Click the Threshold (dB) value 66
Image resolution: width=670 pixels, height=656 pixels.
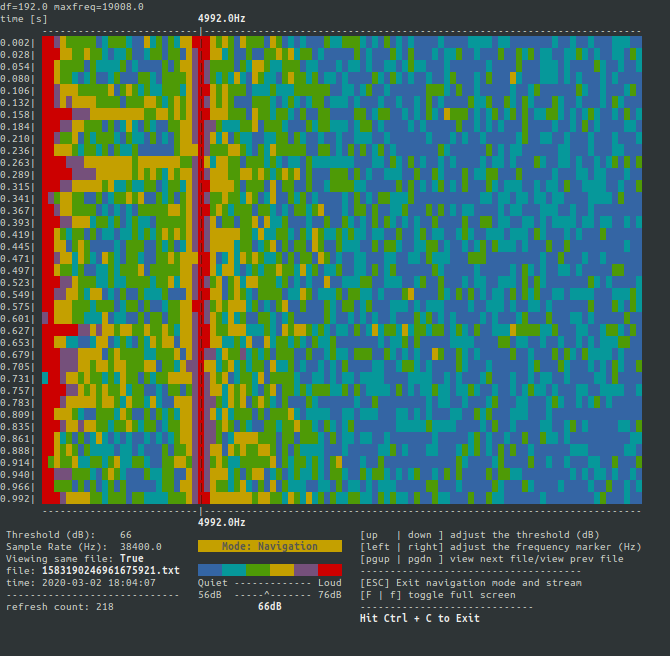point(126,535)
